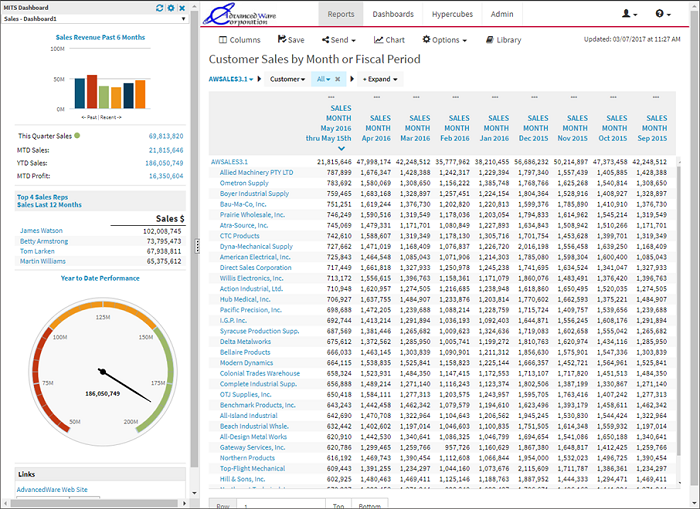Screen dimensions: 700x509
Task: Open the report Library
Action: coord(504,40)
